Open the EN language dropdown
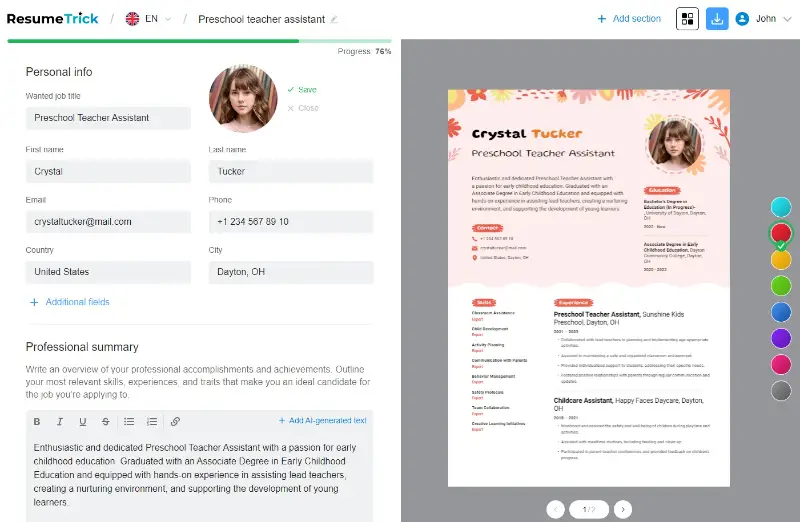Screen dimensions: 800x522 pos(148,19)
